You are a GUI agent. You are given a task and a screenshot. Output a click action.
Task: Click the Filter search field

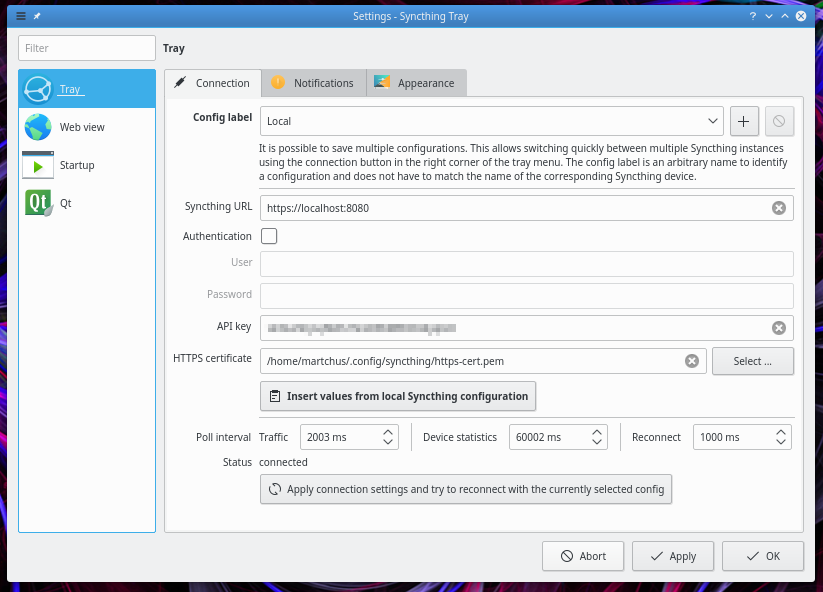pos(87,48)
